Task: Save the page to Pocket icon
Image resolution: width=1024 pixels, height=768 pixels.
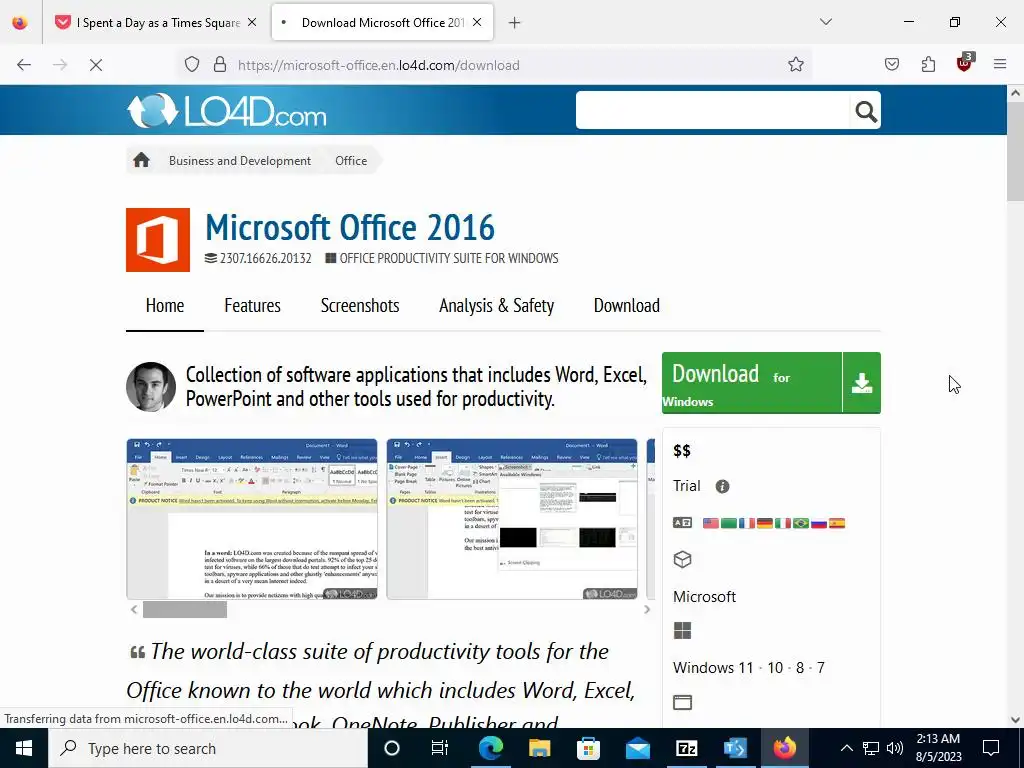Action: pyautogui.click(x=892, y=65)
